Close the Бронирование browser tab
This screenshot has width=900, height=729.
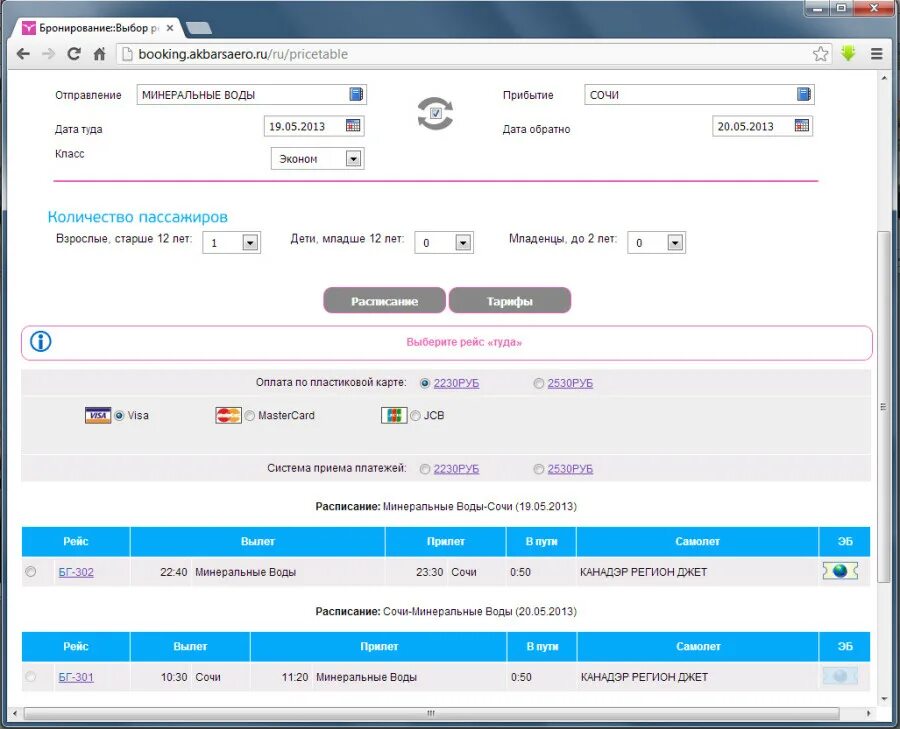(x=169, y=28)
